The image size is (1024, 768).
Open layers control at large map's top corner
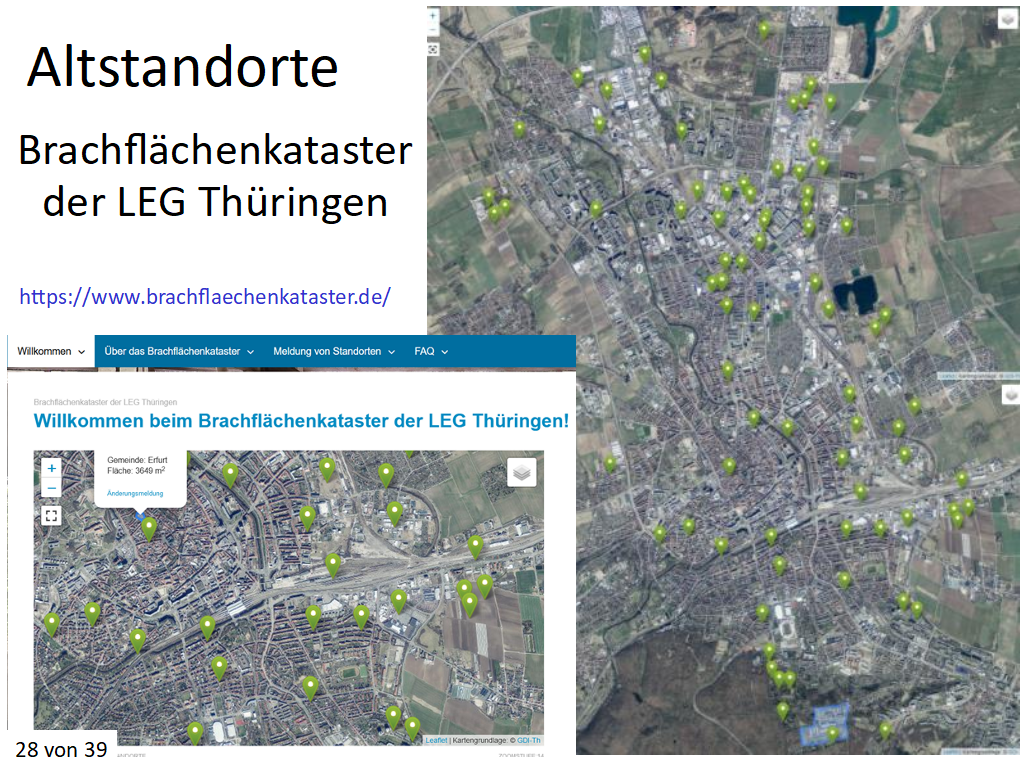[1008, 20]
